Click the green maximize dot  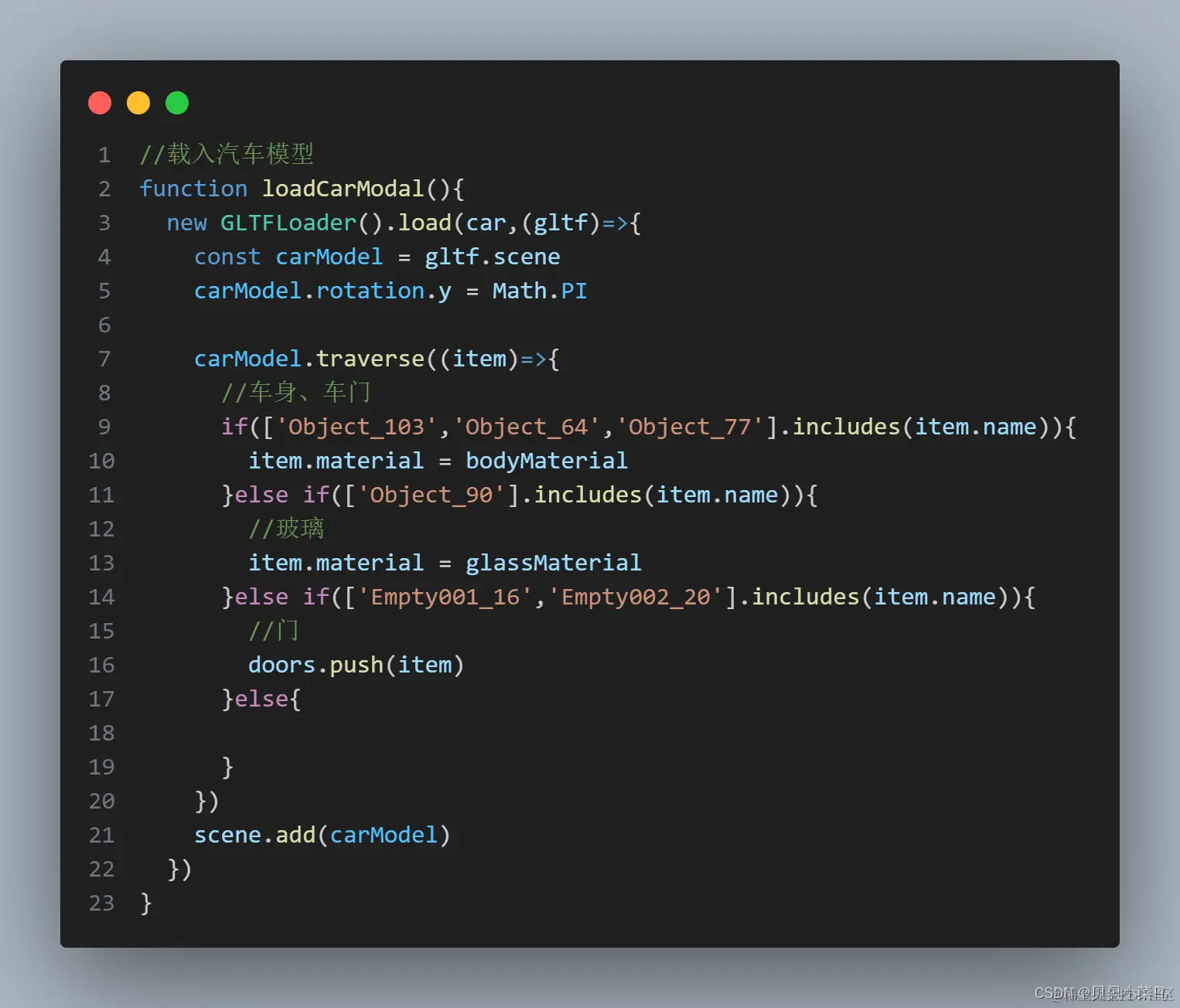[177, 103]
